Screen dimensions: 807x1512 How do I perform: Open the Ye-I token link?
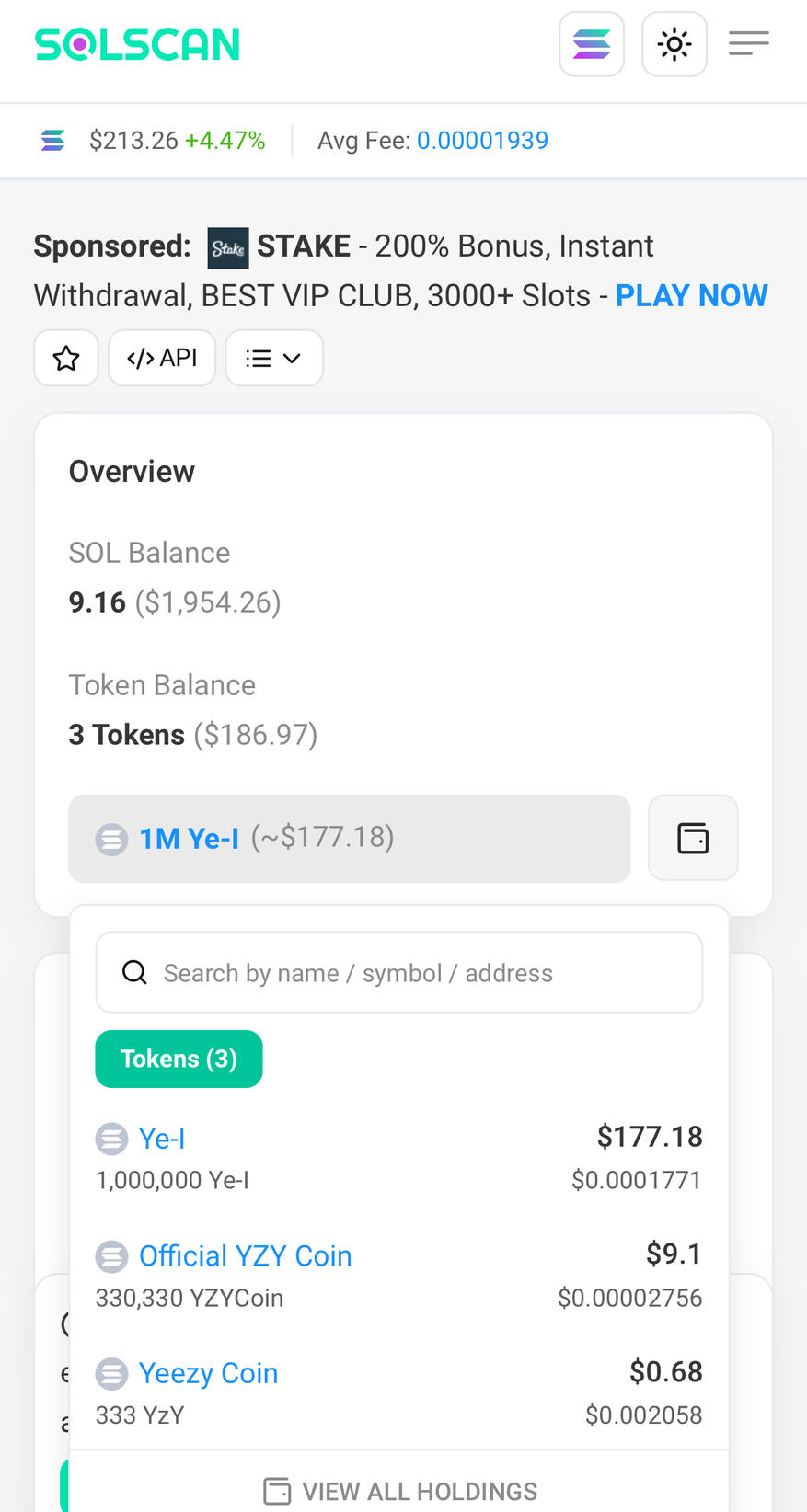pos(162,1139)
